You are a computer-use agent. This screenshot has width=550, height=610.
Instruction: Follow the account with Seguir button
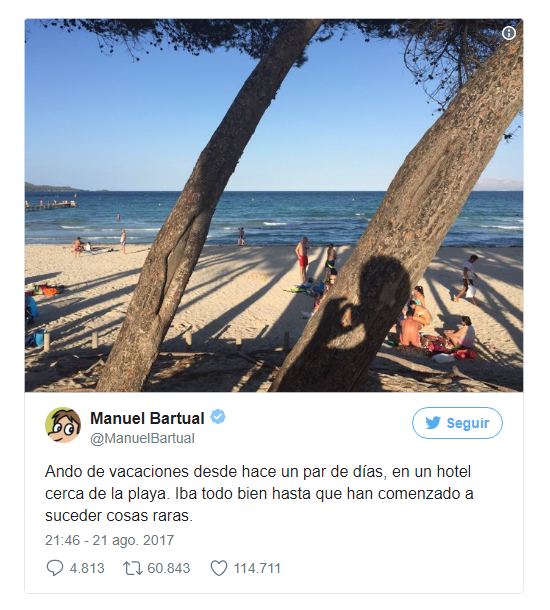click(457, 423)
